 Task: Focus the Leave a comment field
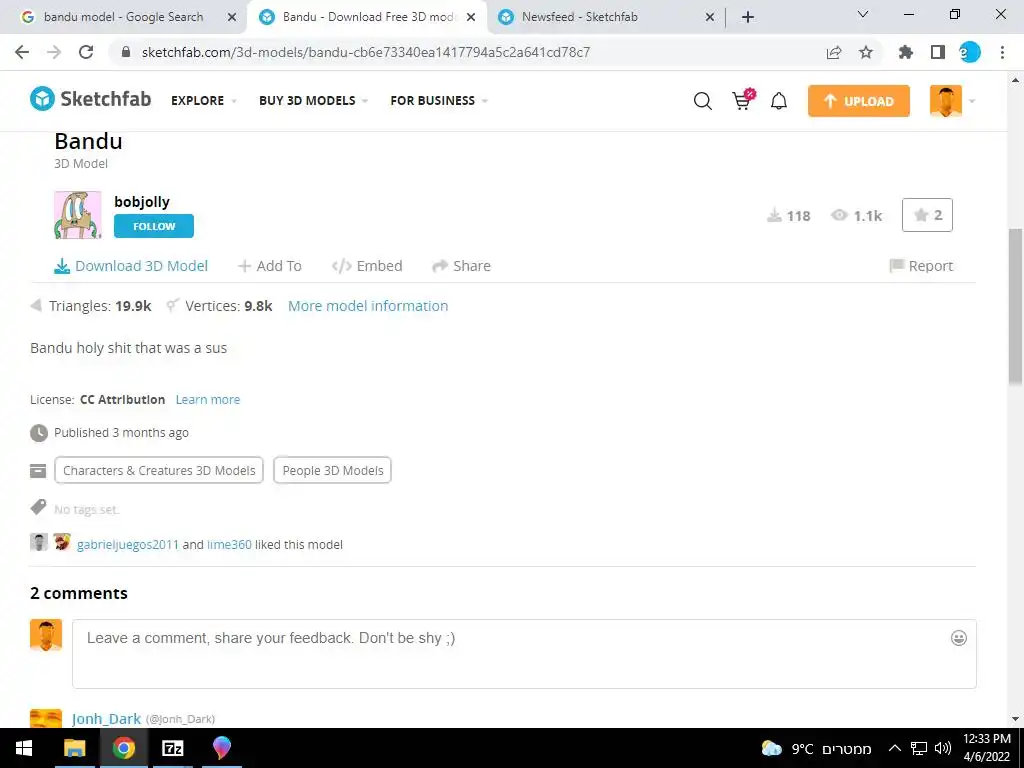[x=524, y=654]
